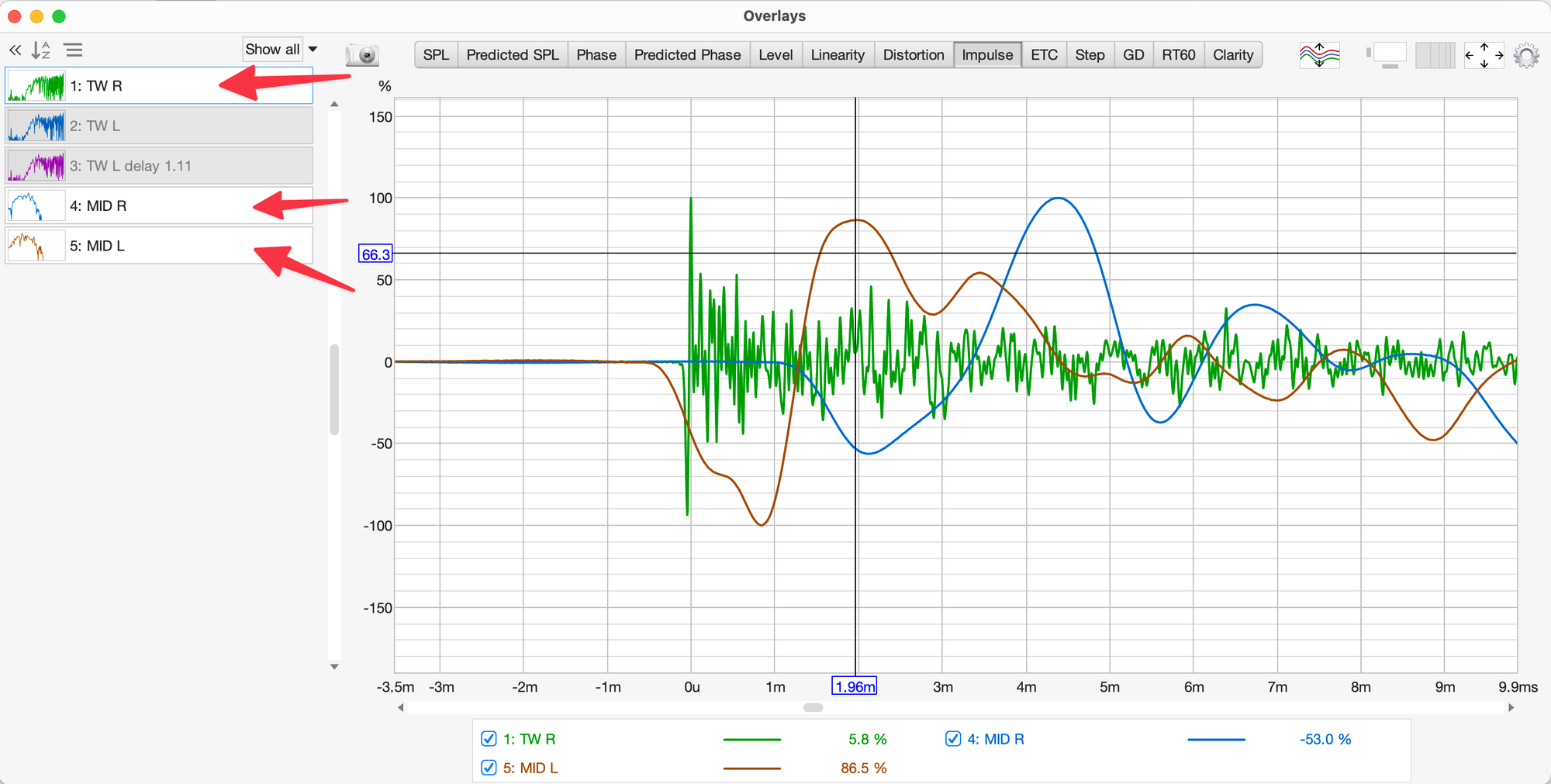Switch to the Distortion tab

pos(913,55)
